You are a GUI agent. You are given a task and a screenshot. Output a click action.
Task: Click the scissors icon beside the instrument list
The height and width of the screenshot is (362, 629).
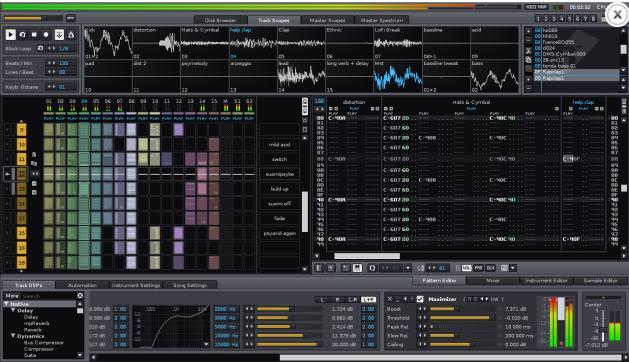[x=528, y=51]
